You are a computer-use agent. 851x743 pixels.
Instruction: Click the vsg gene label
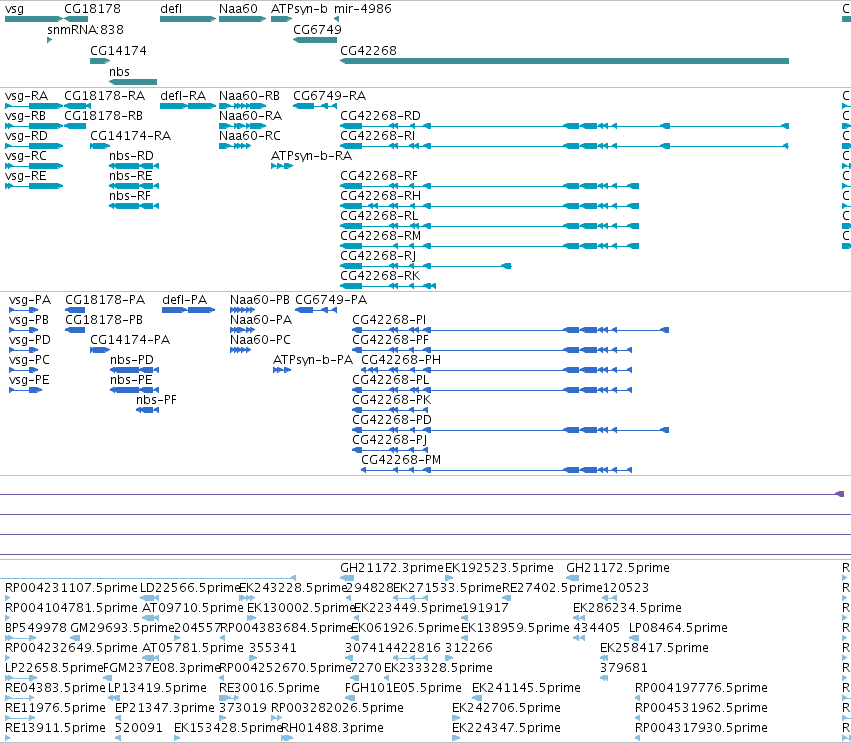point(15,9)
